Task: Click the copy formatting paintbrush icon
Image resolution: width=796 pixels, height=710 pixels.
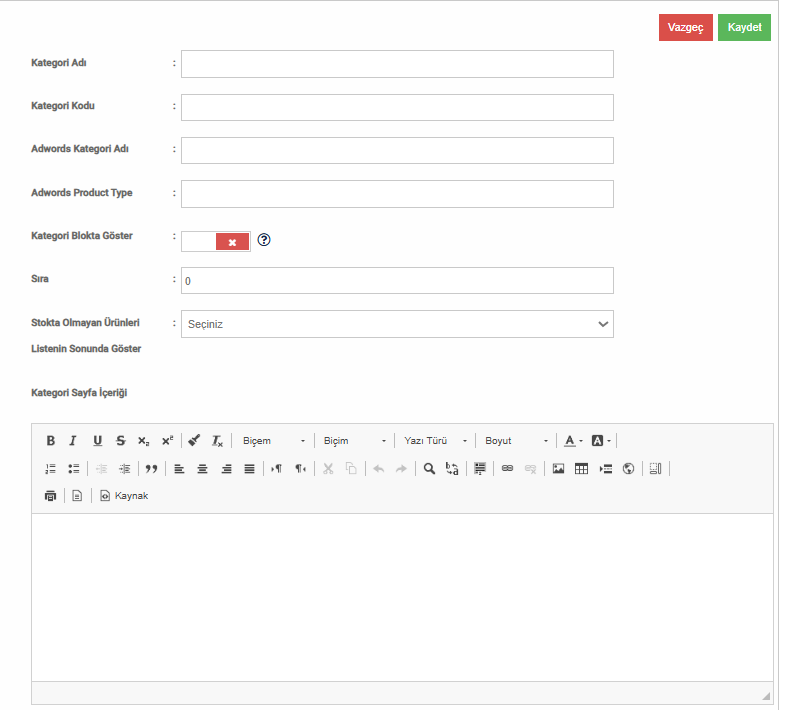Action: [x=194, y=441]
